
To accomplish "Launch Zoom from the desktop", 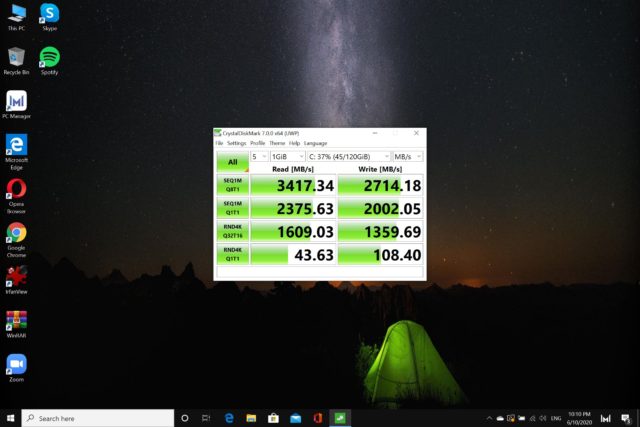I will 16,368.
